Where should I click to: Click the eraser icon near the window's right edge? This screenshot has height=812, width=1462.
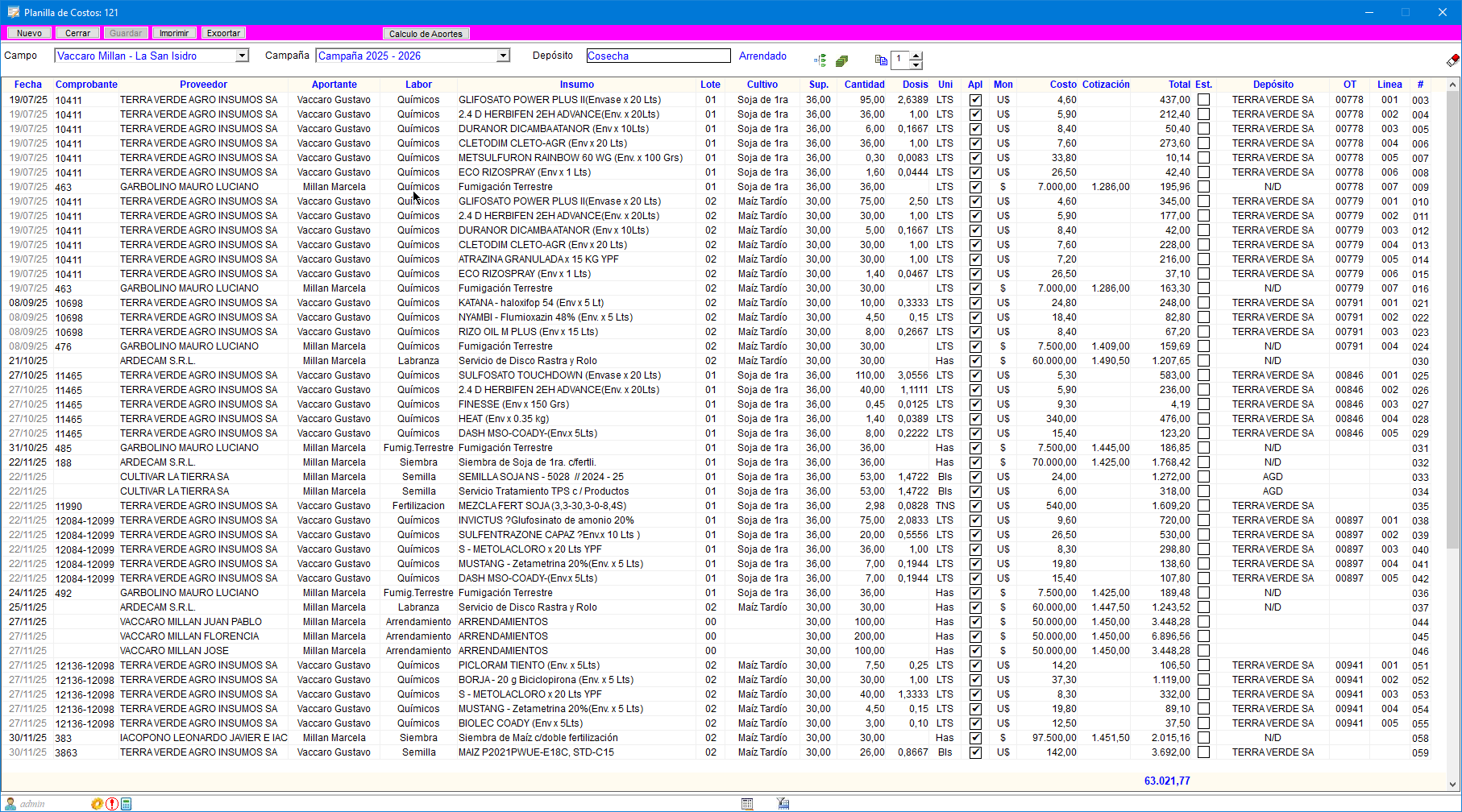coord(1452,60)
